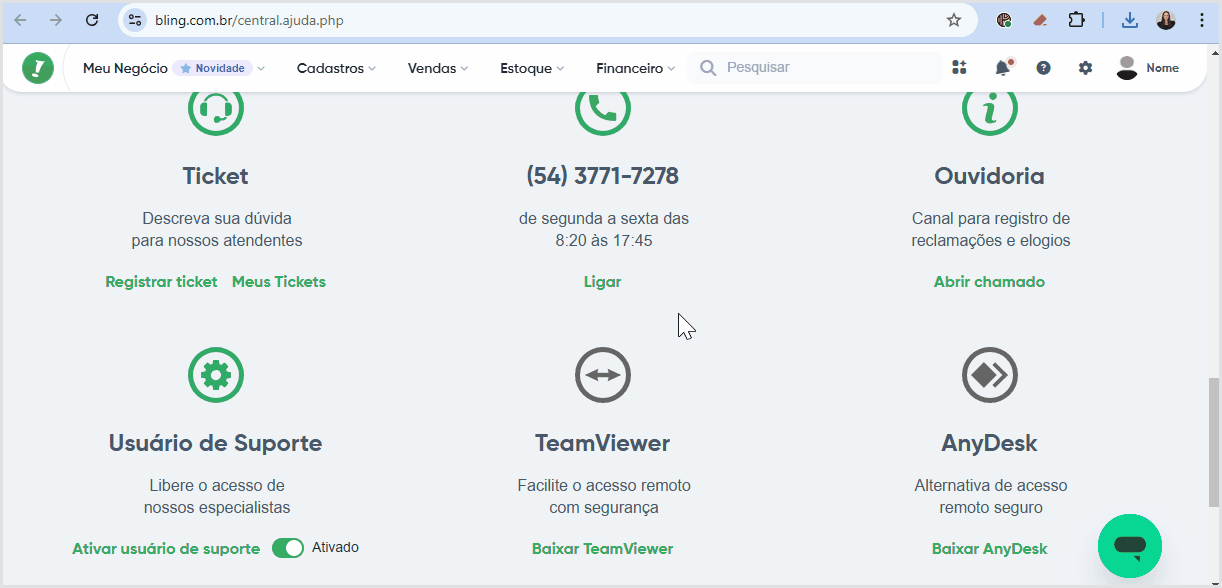Screen dimensions: 1222x588
Task: Open the notifications bell icon
Action: point(1002,68)
